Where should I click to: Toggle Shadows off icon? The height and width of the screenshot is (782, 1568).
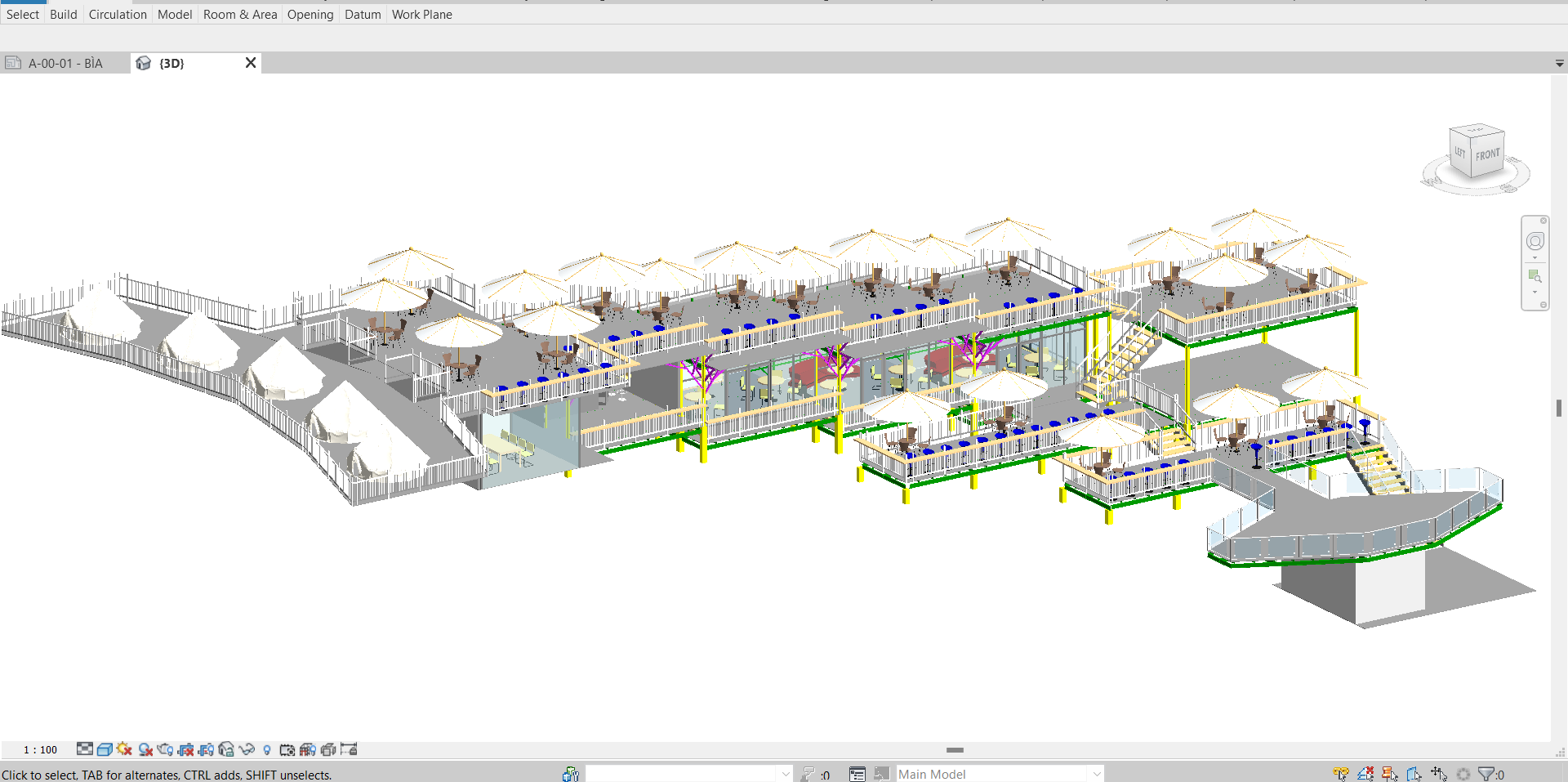pyautogui.click(x=145, y=748)
